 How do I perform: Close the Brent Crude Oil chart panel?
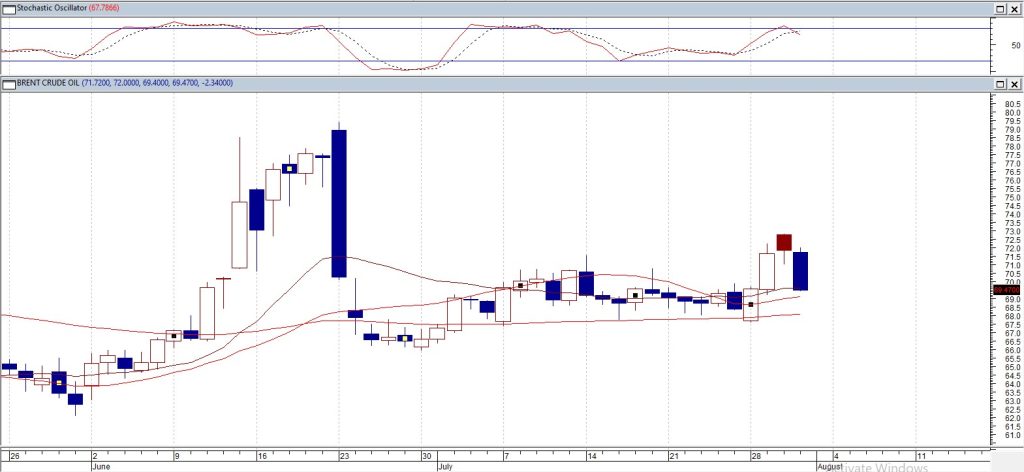pos(1014,83)
